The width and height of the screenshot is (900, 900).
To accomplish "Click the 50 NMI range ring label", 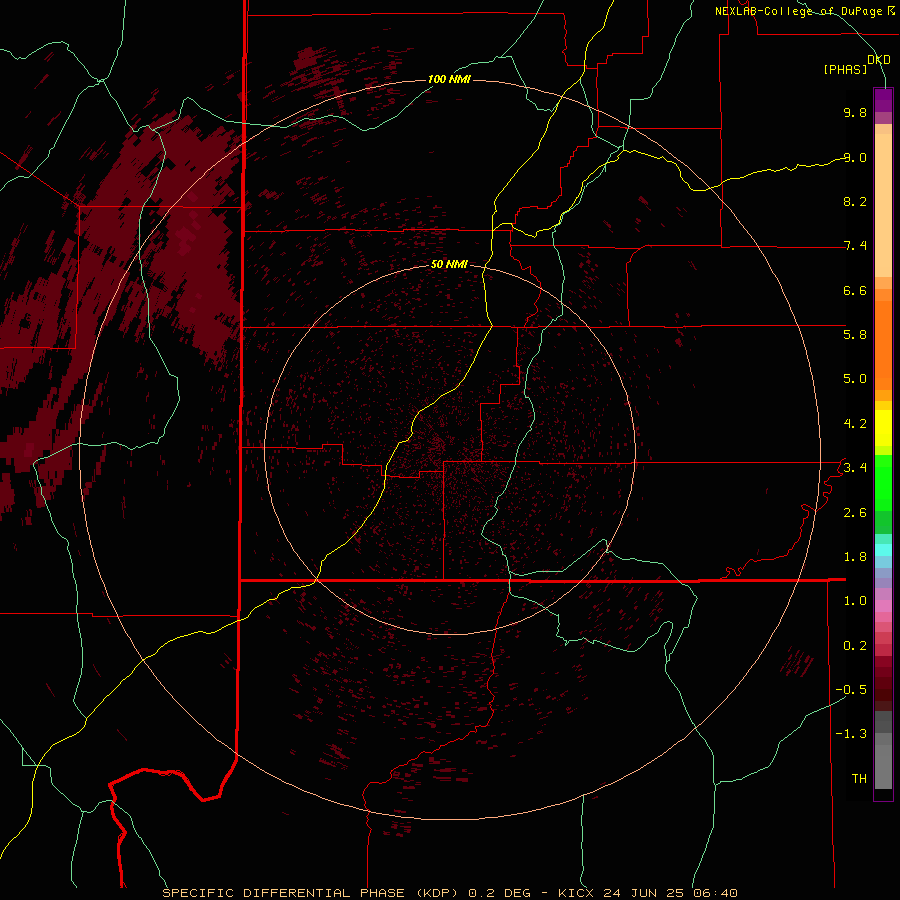I will click(449, 264).
